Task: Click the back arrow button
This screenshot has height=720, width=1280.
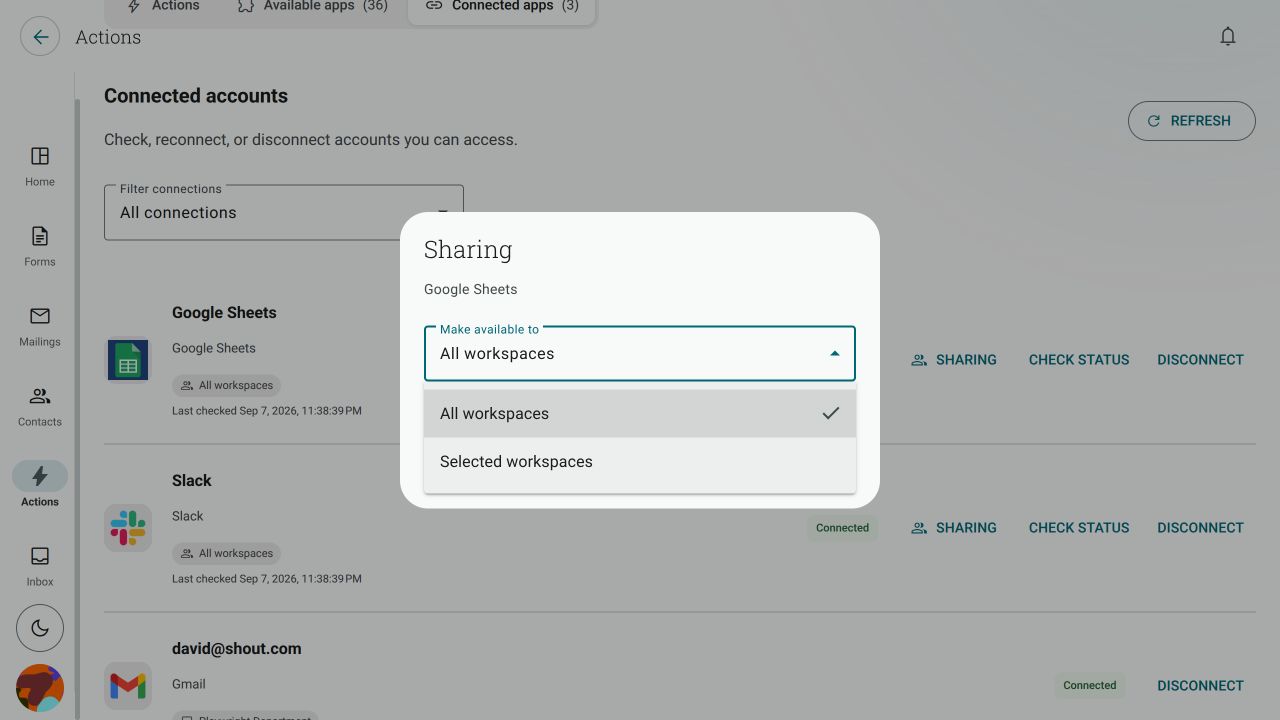Action: click(40, 37)
